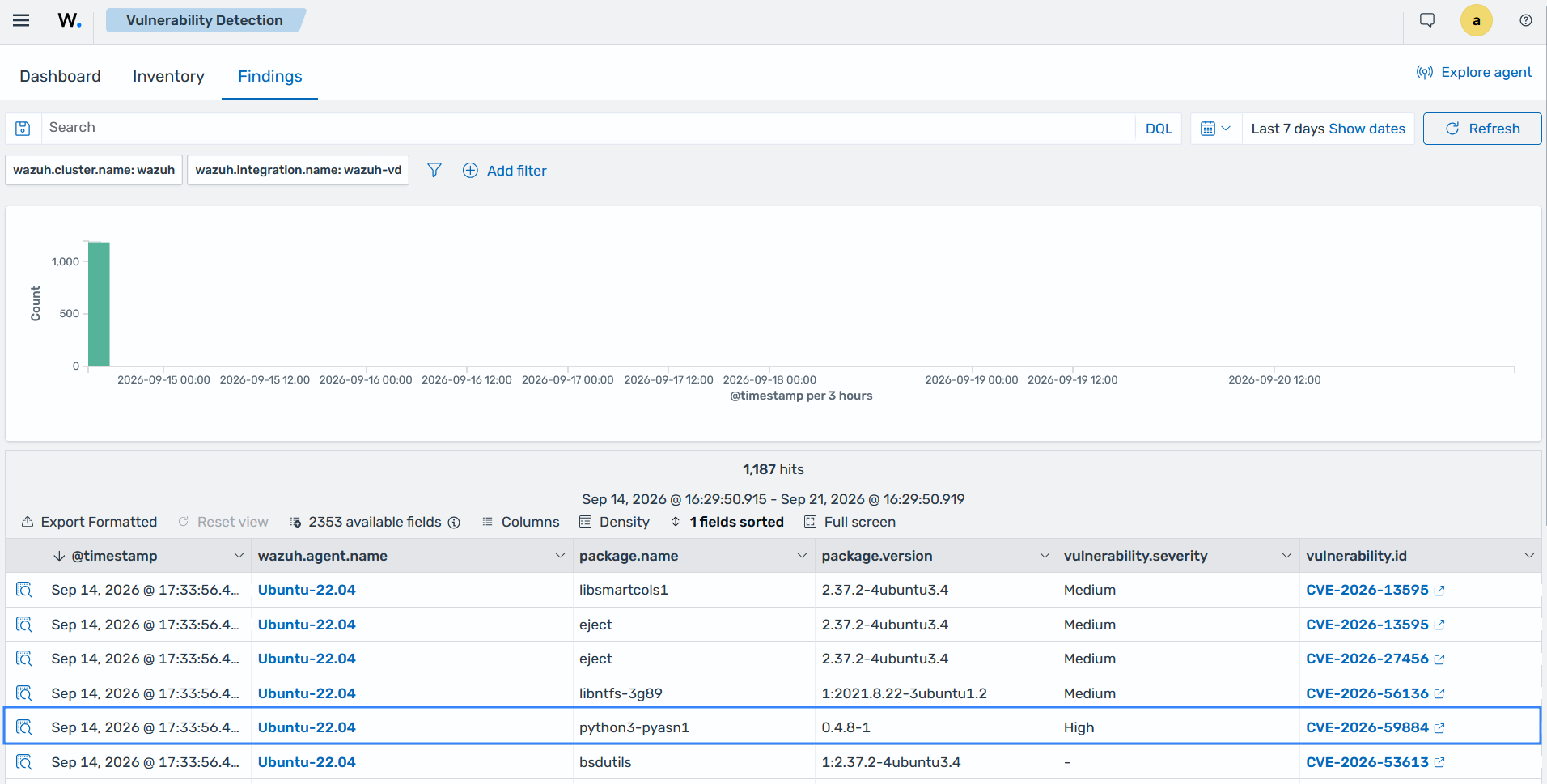Expand package.version column options chevron

1045,556
